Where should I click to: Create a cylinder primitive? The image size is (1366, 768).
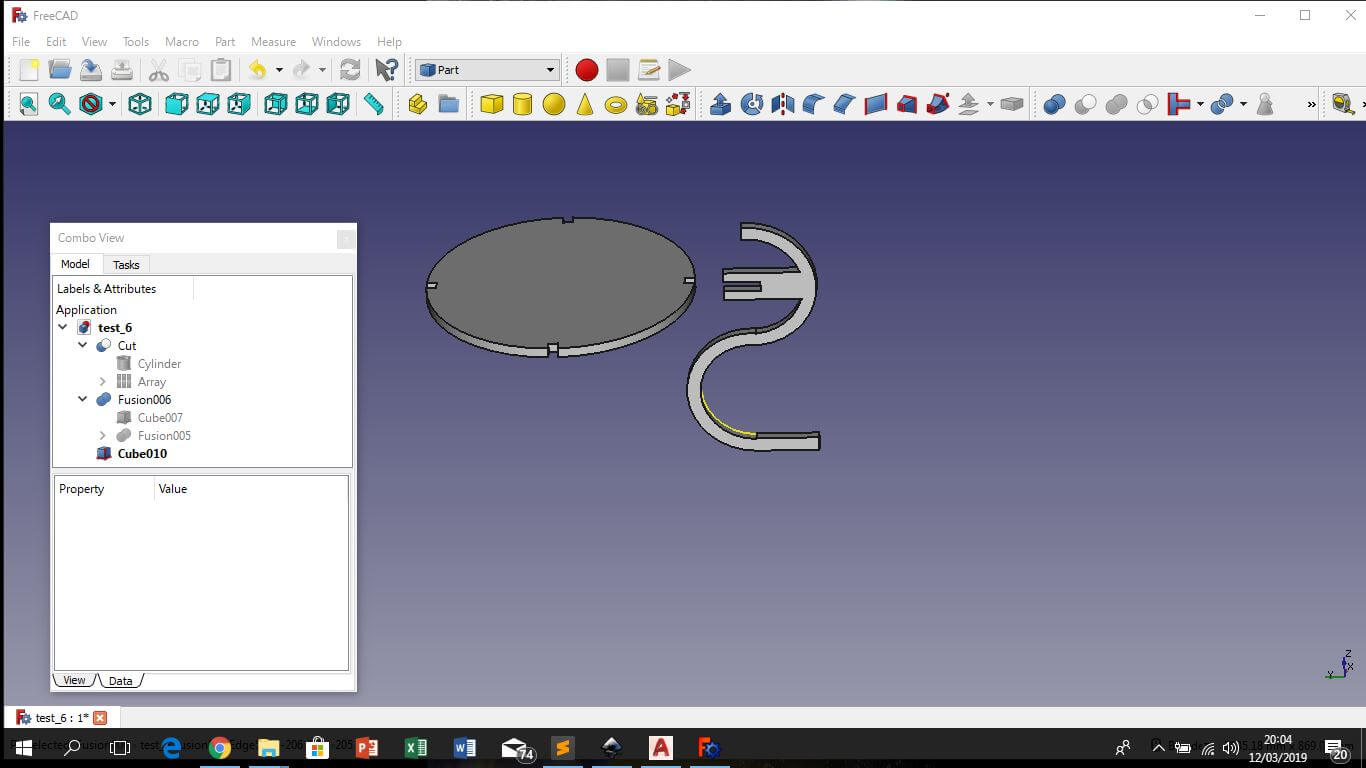tap(523, 104)
